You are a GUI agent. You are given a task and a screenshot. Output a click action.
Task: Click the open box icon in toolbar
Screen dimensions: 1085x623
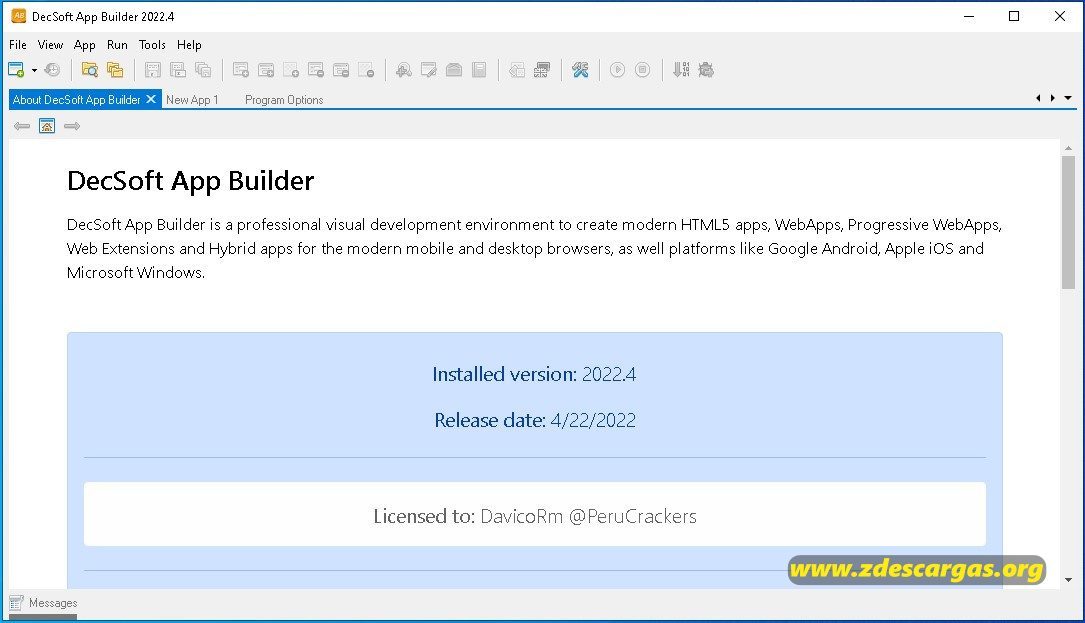point(454,69)
